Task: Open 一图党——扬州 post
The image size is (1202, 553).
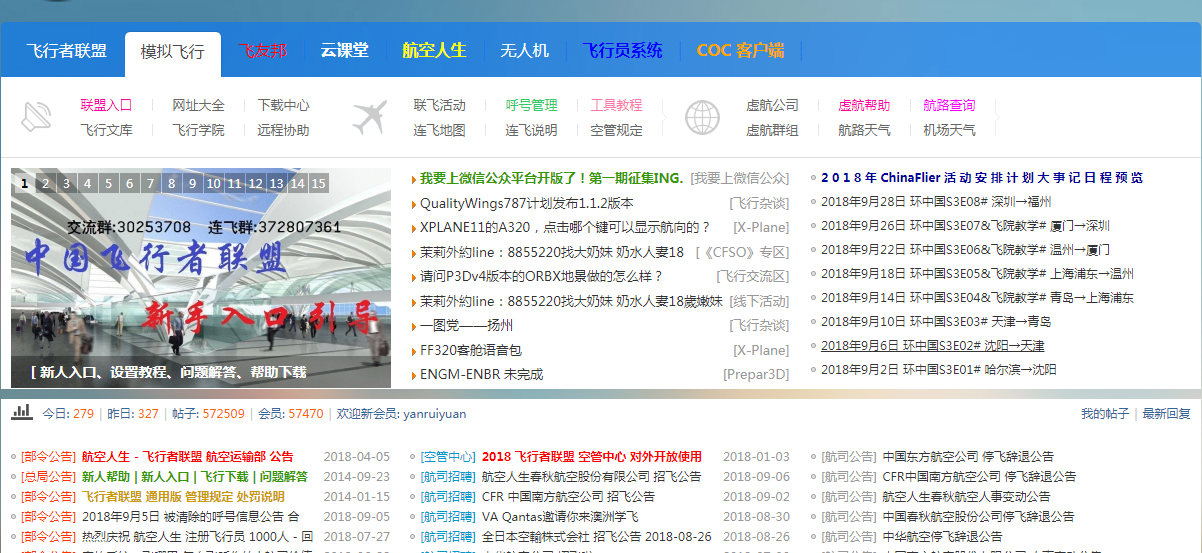Action: (x=466, y=325)
